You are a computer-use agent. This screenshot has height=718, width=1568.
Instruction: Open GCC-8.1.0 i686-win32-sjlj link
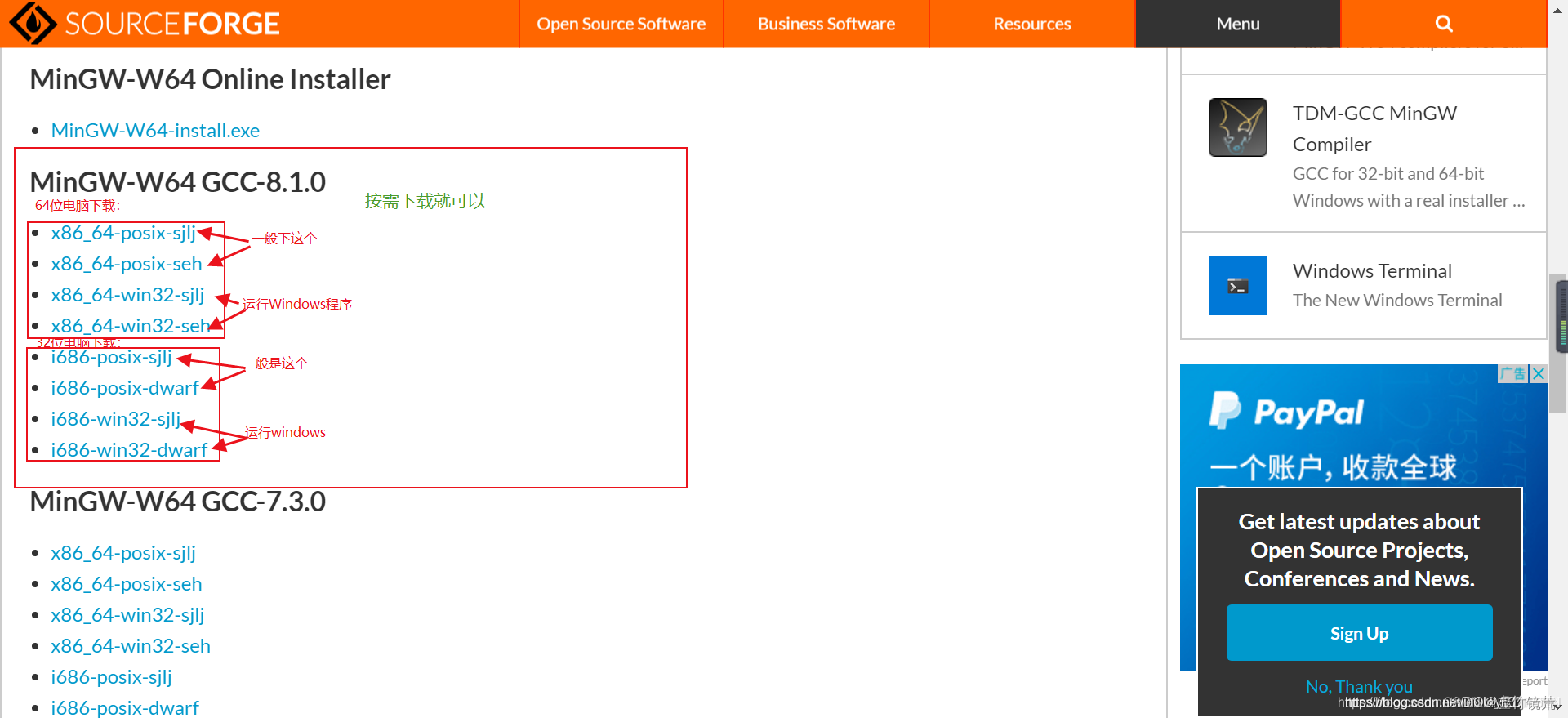tap(115, 419)
